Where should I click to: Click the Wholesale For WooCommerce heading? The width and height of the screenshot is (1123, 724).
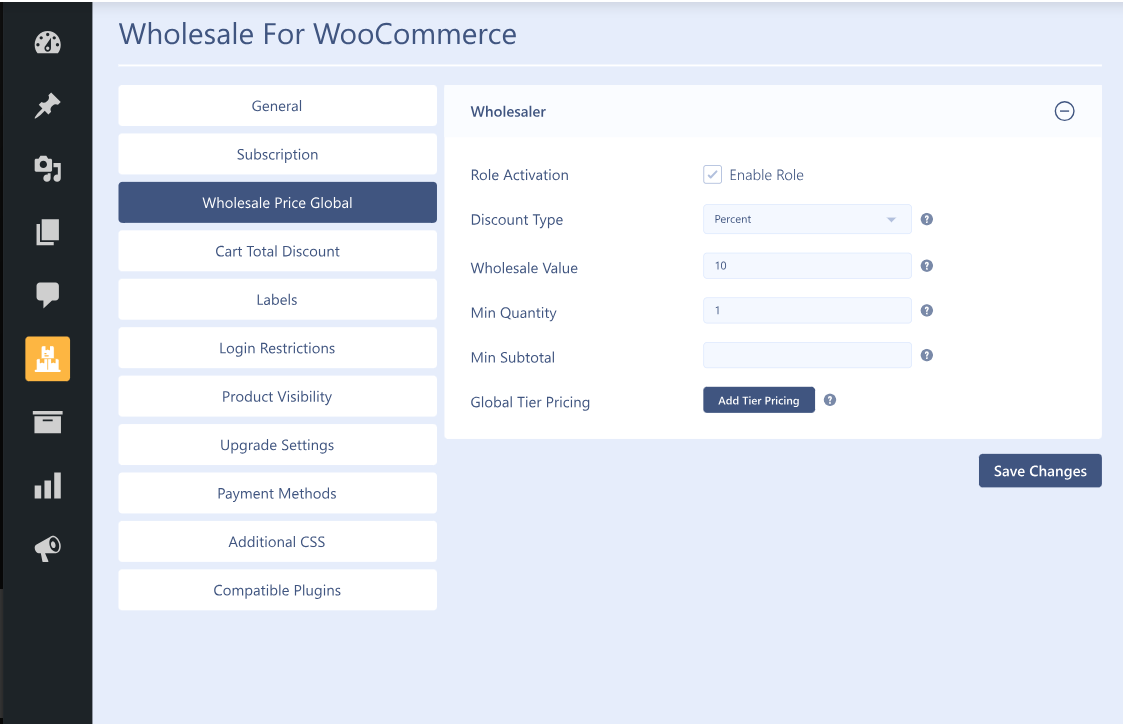pos(317,34)
